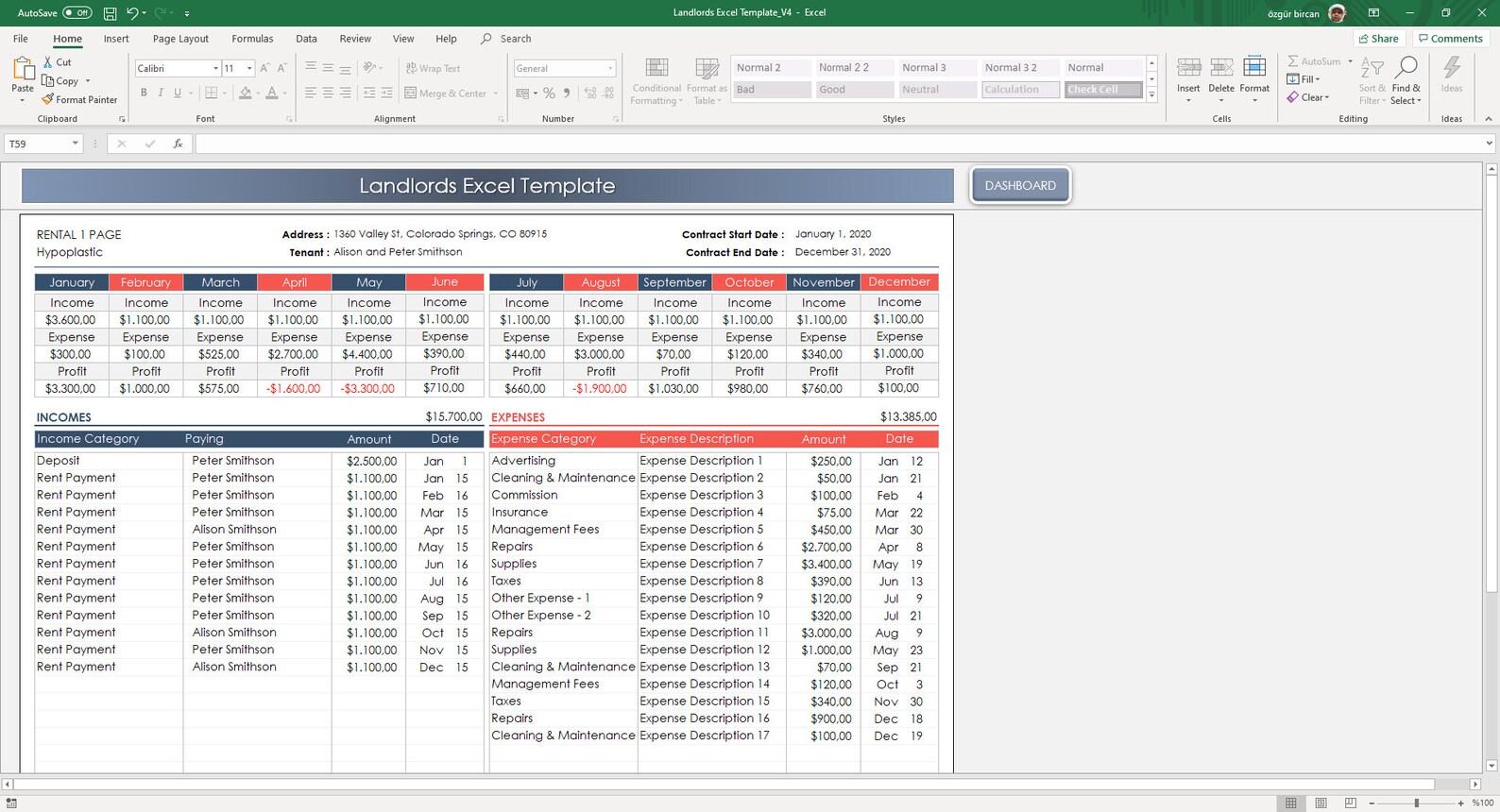Viewport: 1500px width, 812px height.
Task: Switch to the Insert tab
Action: click(x=116, y=39)
